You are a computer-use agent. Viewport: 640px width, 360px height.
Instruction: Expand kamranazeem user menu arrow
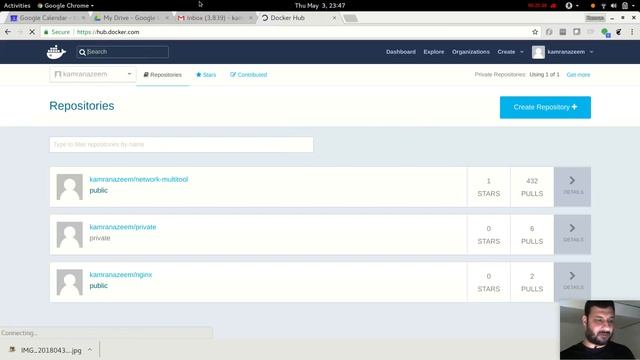coord(591,52)
